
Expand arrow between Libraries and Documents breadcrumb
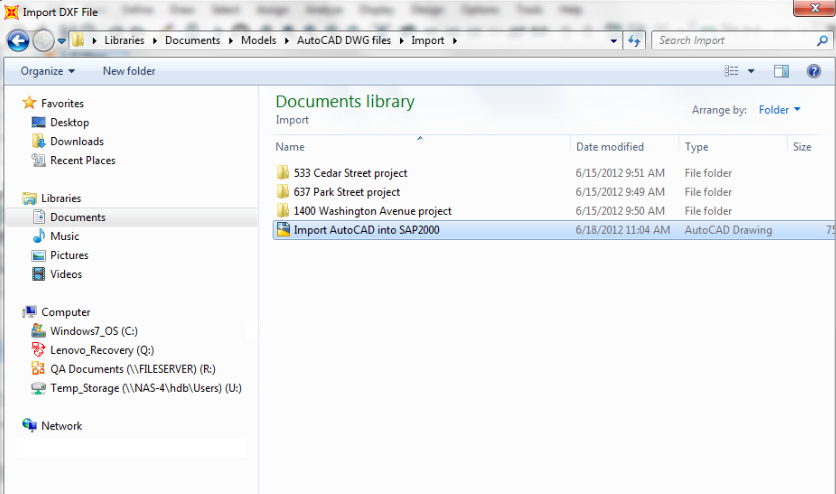155,41
